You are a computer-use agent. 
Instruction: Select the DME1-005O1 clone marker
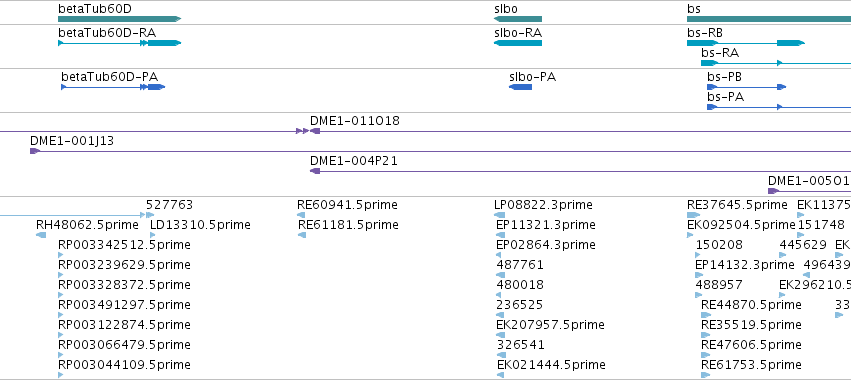pyautogui.click(x=773, y=191)
